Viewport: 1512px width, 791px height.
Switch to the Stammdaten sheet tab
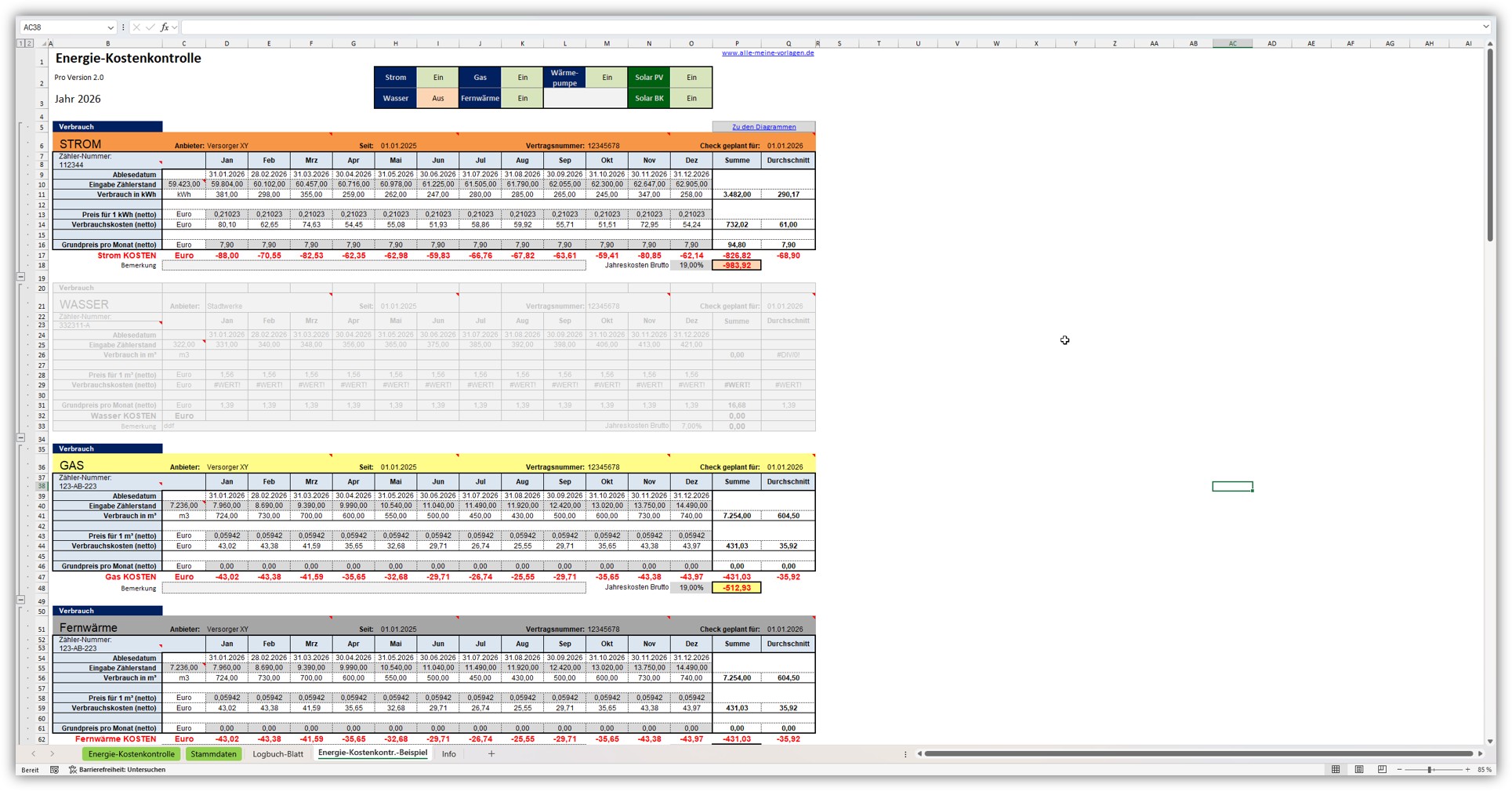click(213, 754)
